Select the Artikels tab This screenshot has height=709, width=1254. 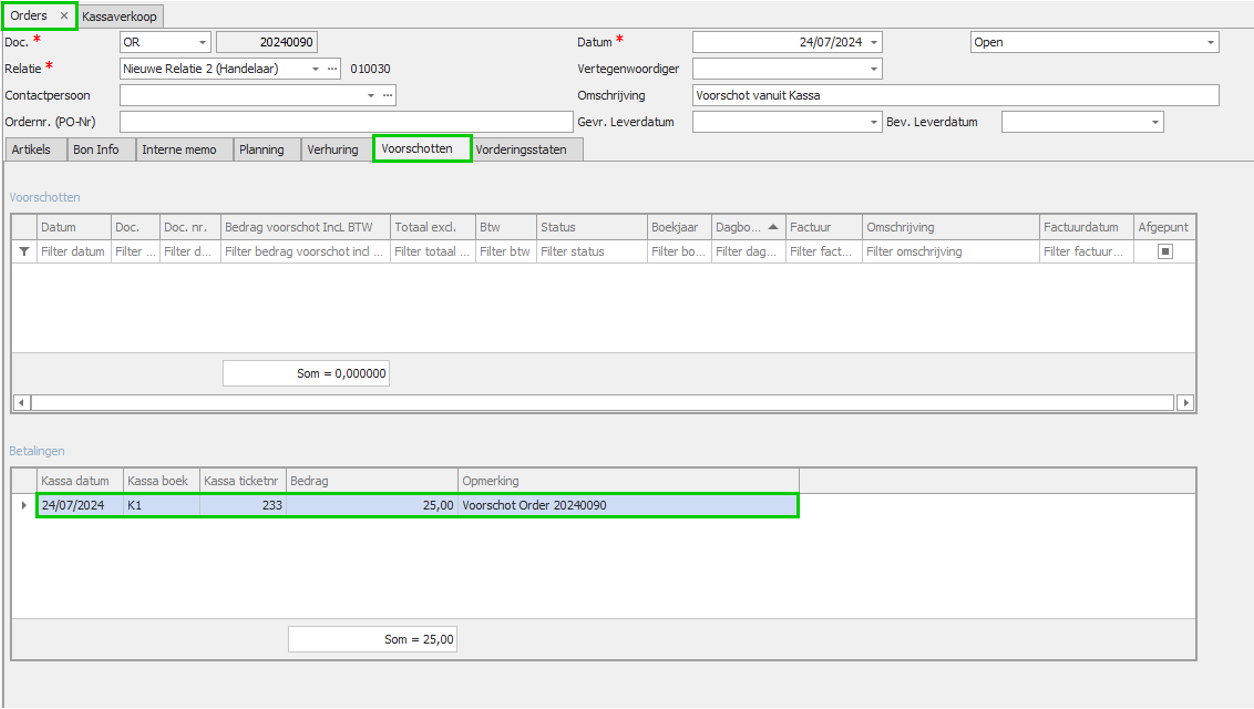(x=31, y=149)
